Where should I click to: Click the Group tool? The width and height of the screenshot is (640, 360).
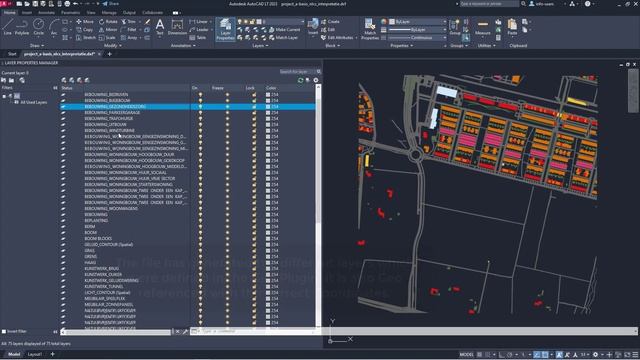point(455,27)
